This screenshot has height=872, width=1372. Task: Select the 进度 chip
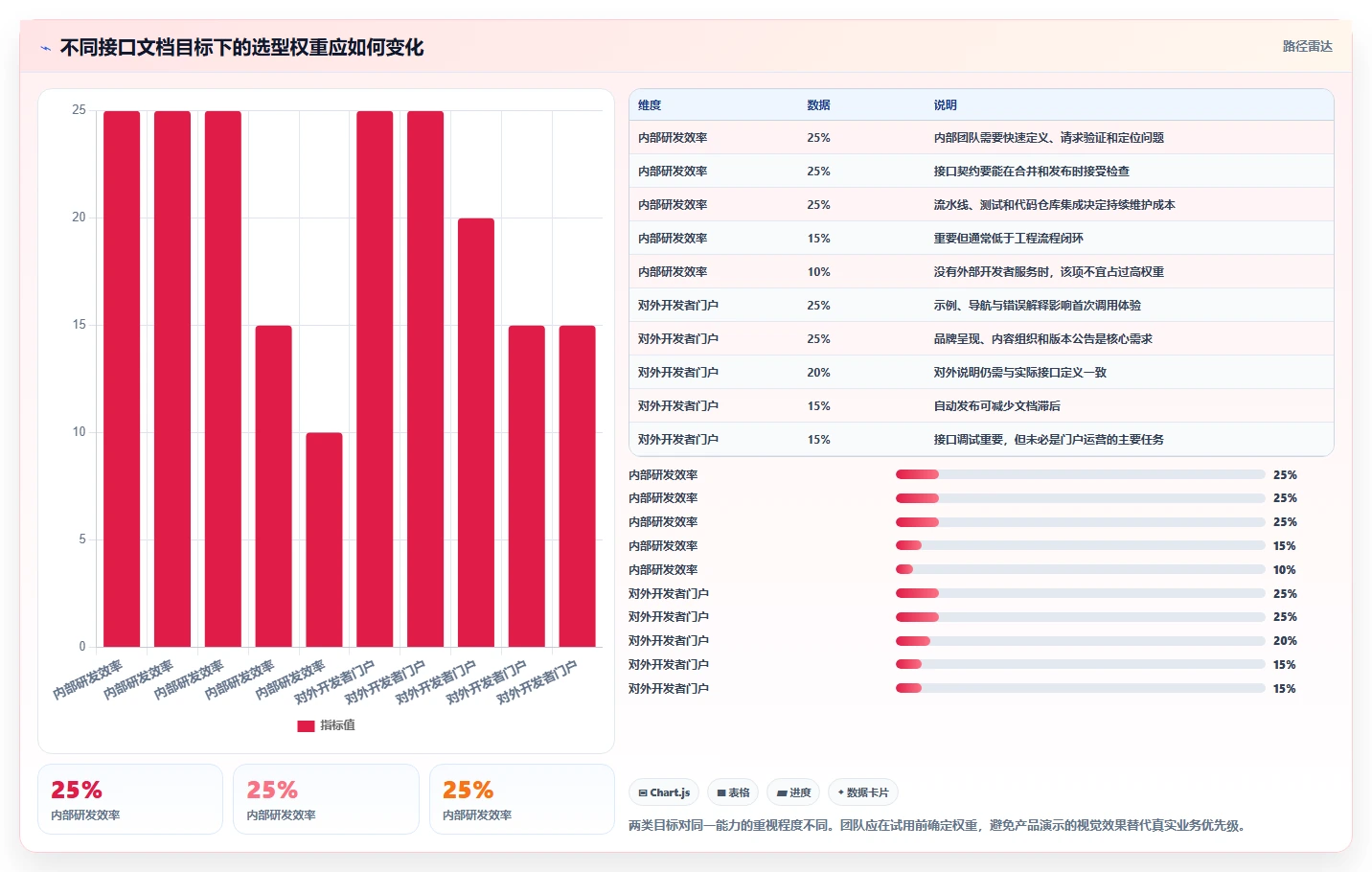tap(793, 792)
